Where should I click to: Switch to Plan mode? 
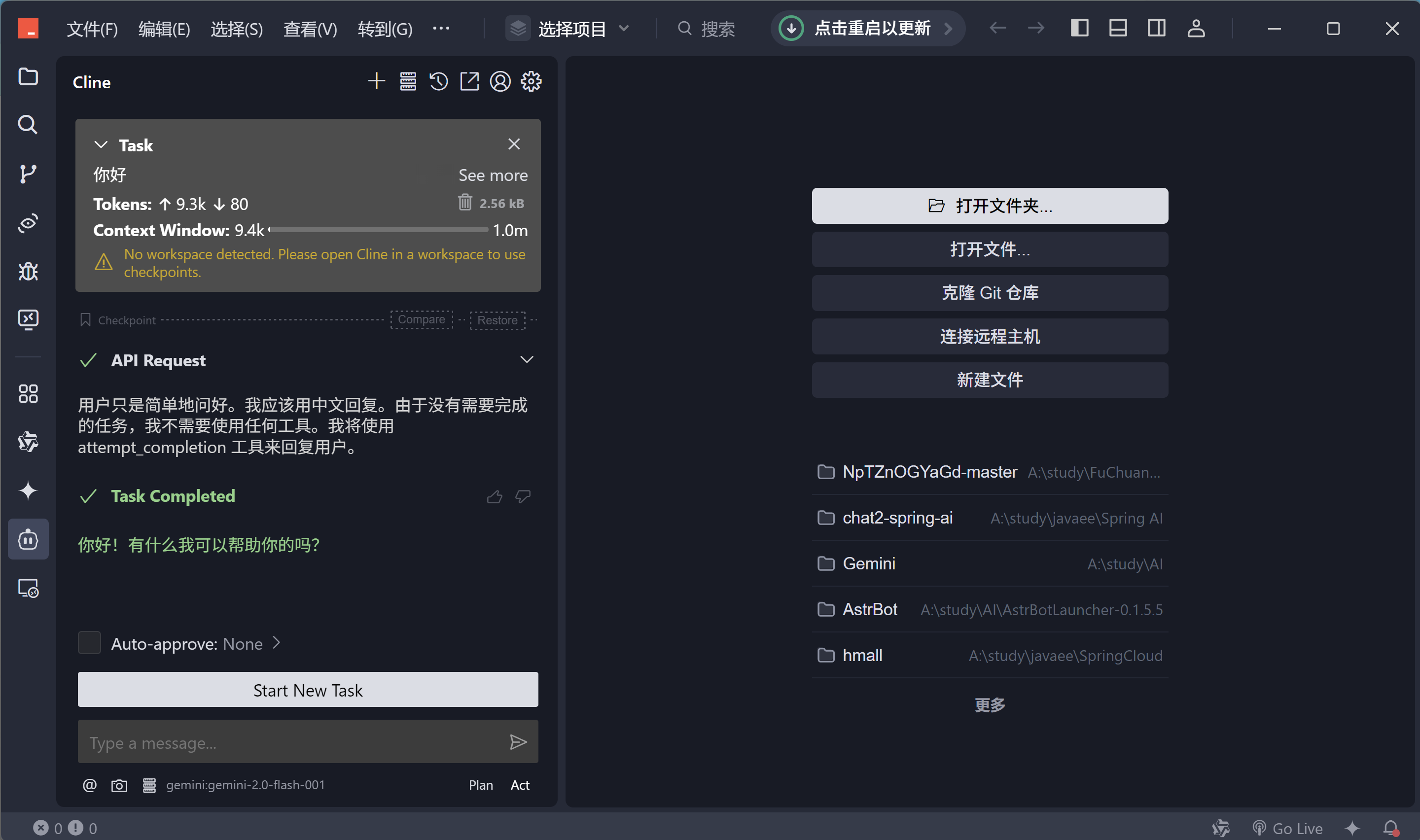click(481, 786)
